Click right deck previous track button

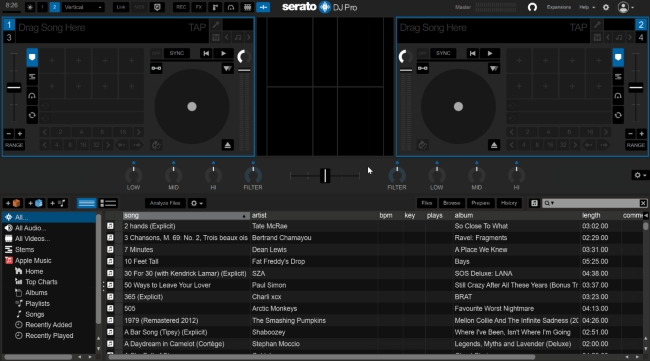pos(473,53)
